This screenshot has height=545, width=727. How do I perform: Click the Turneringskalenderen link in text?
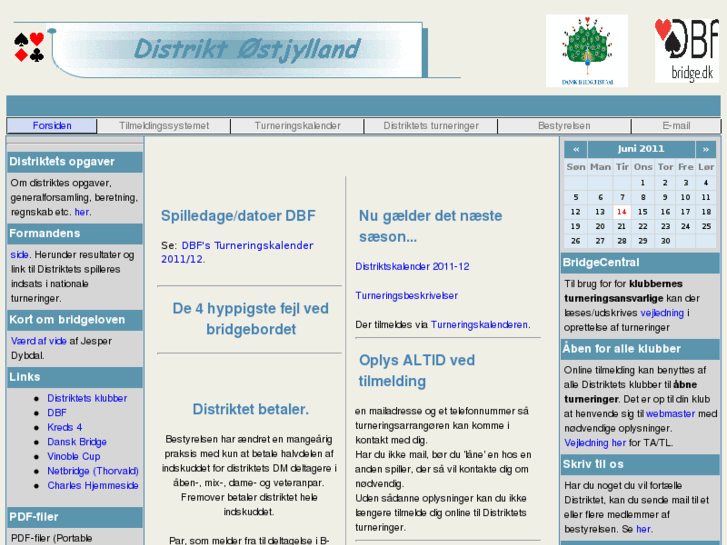(x=479, y=325)
